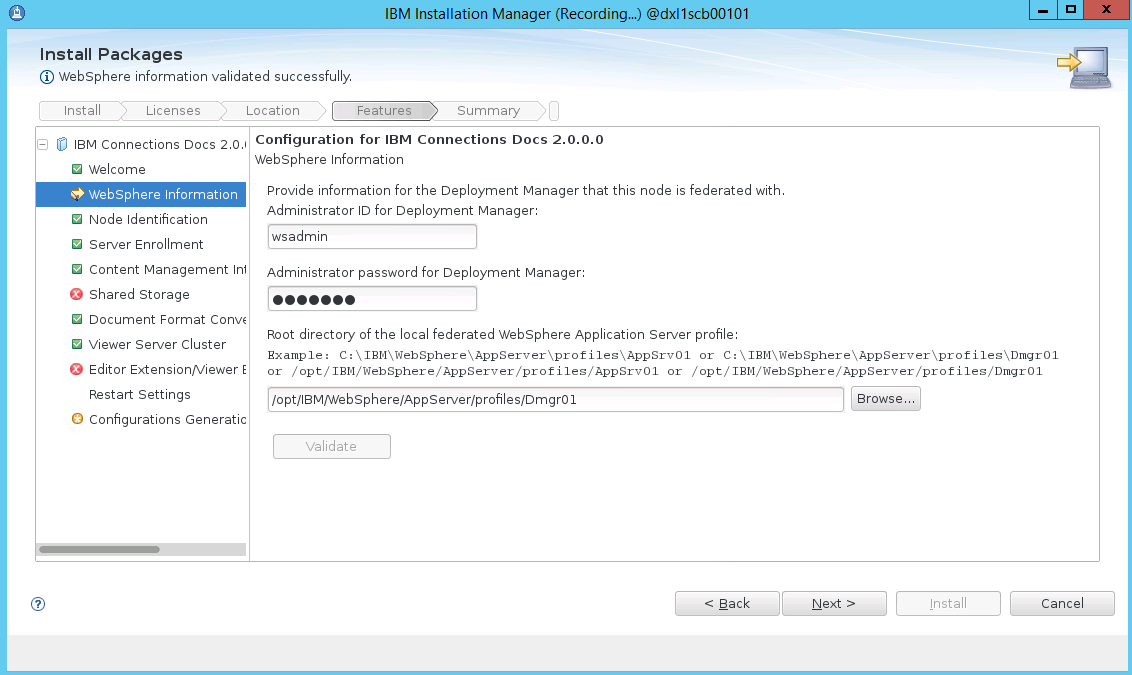This screenshot has height=675, width=1132.
Task: Click the arrow icon beside WebSphere Information
Action: click(77, 194)
